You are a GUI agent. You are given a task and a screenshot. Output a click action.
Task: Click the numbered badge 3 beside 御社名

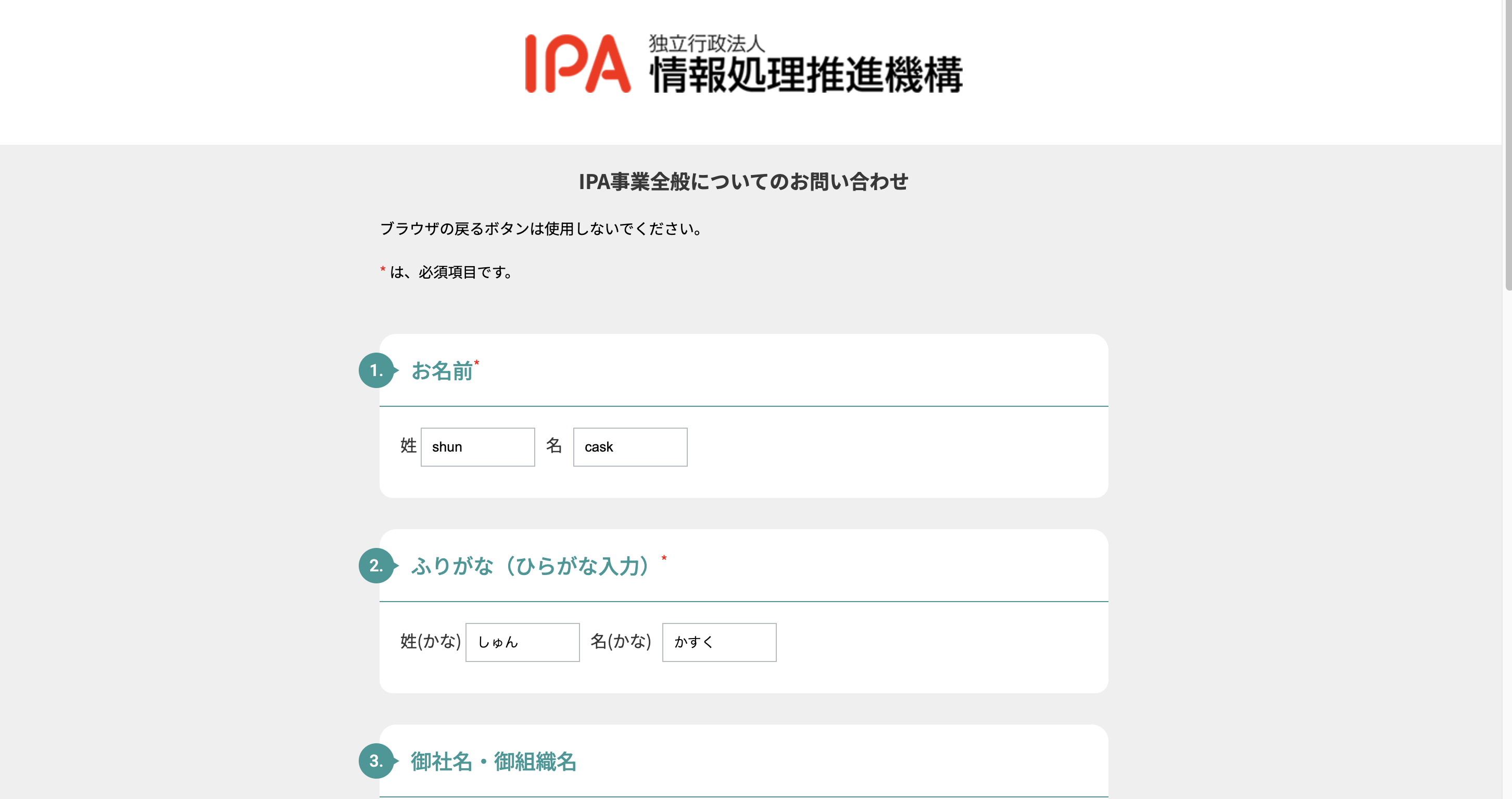tap(376, 762)
